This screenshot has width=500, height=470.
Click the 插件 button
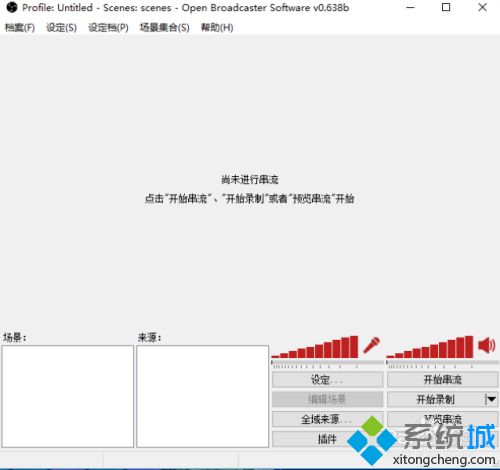tap(327, 439)
